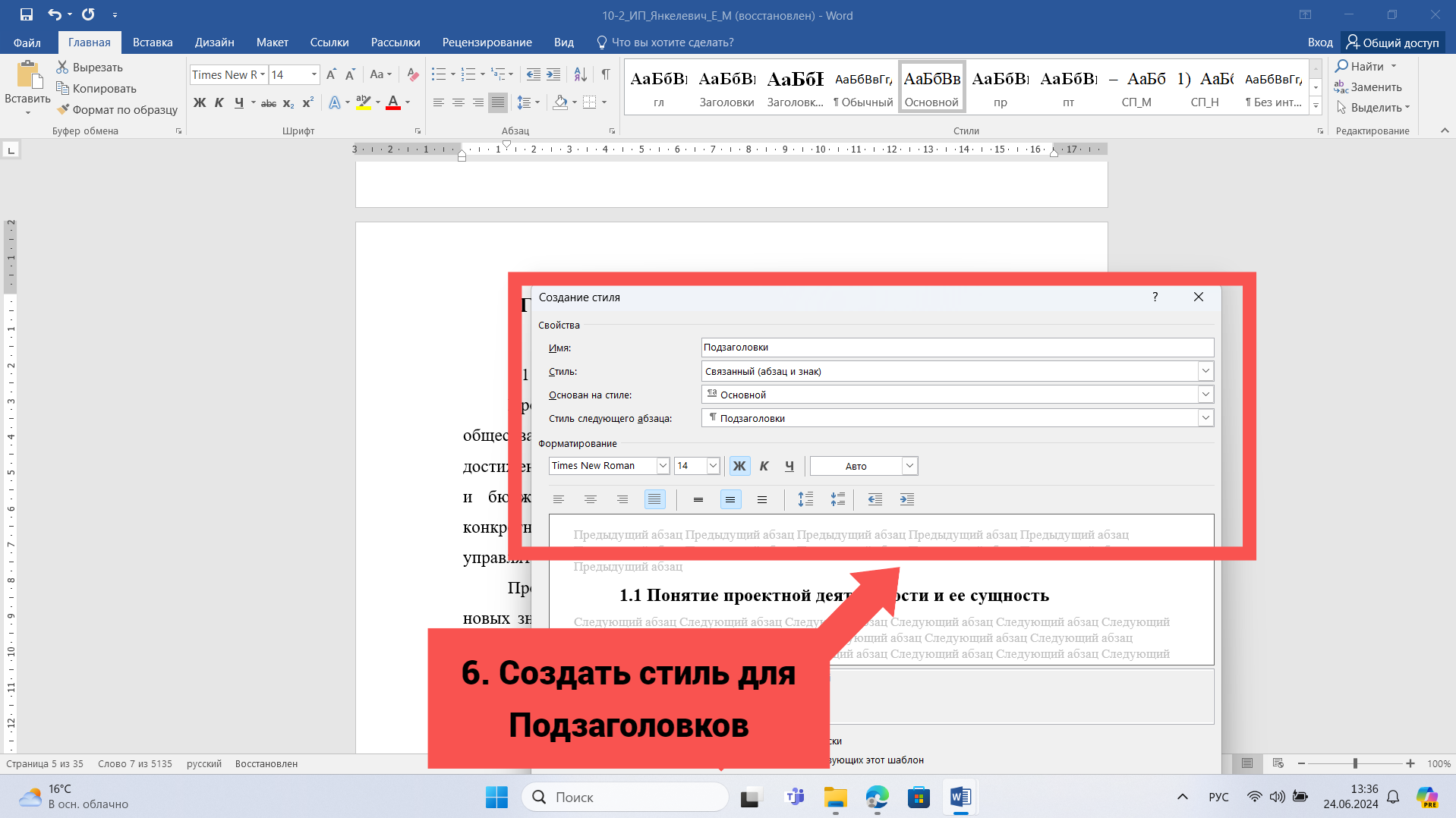Switch to the Вставка tab
The height and width of the screenshot is (818, 1456).
pos(153,42)
